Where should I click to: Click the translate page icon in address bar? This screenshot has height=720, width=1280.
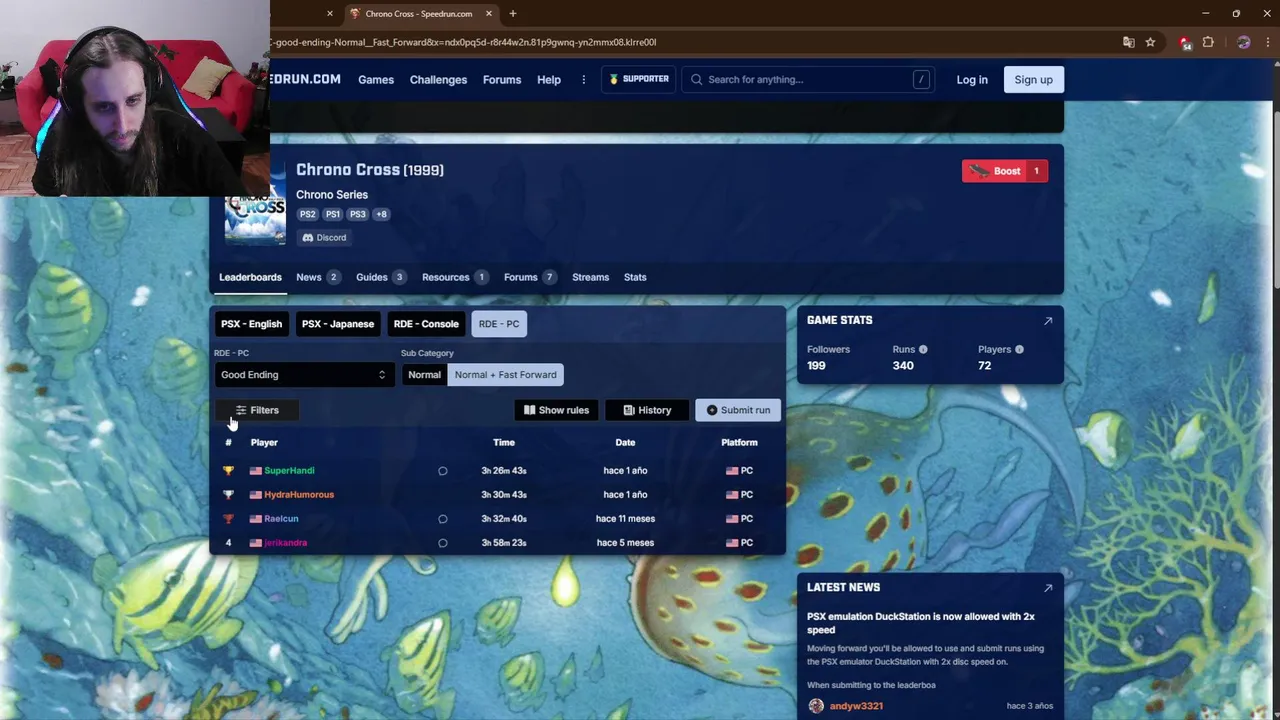(x=1129, y=42)
